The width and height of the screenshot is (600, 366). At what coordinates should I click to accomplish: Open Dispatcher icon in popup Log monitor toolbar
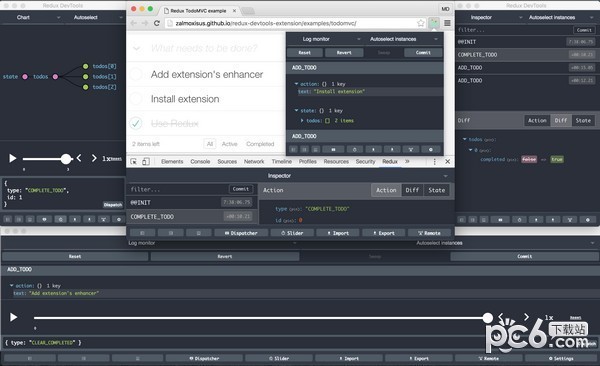[x=333, y=149]
